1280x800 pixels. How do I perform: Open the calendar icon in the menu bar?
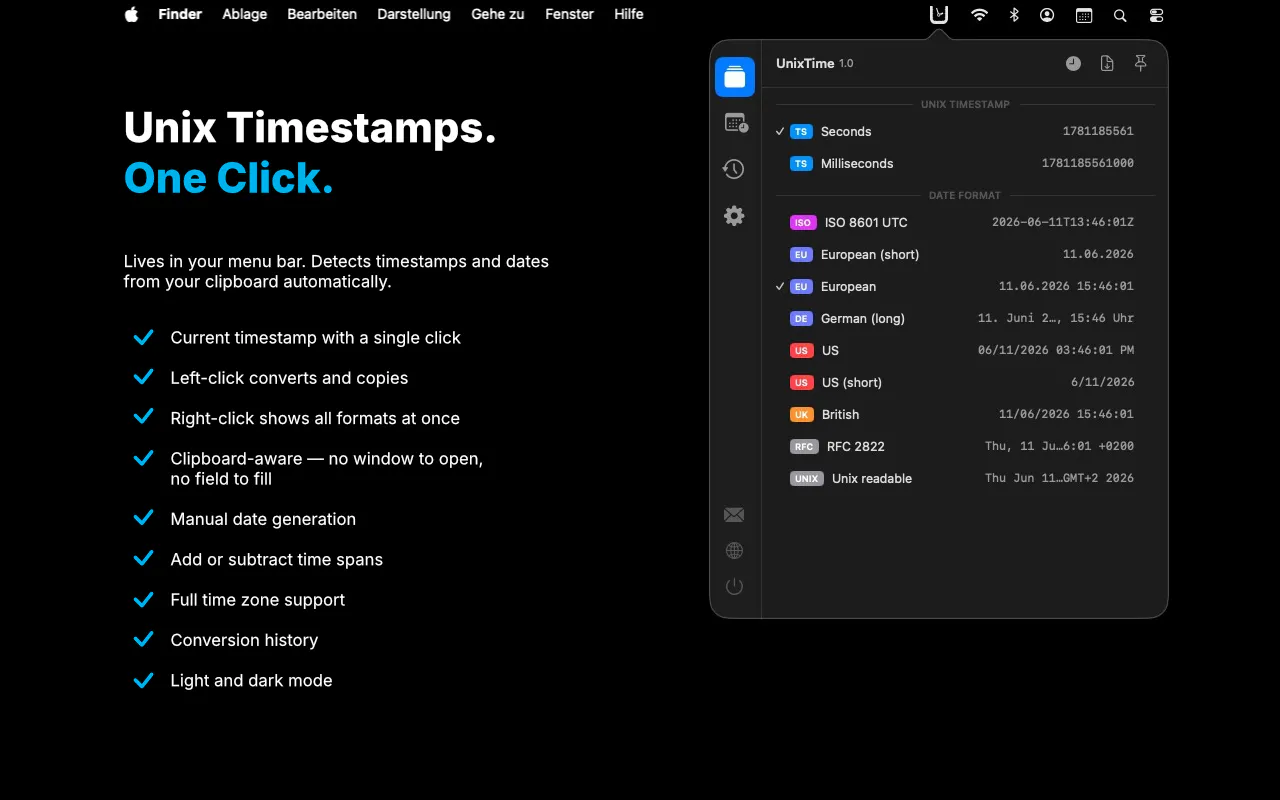pos(1084,15)
